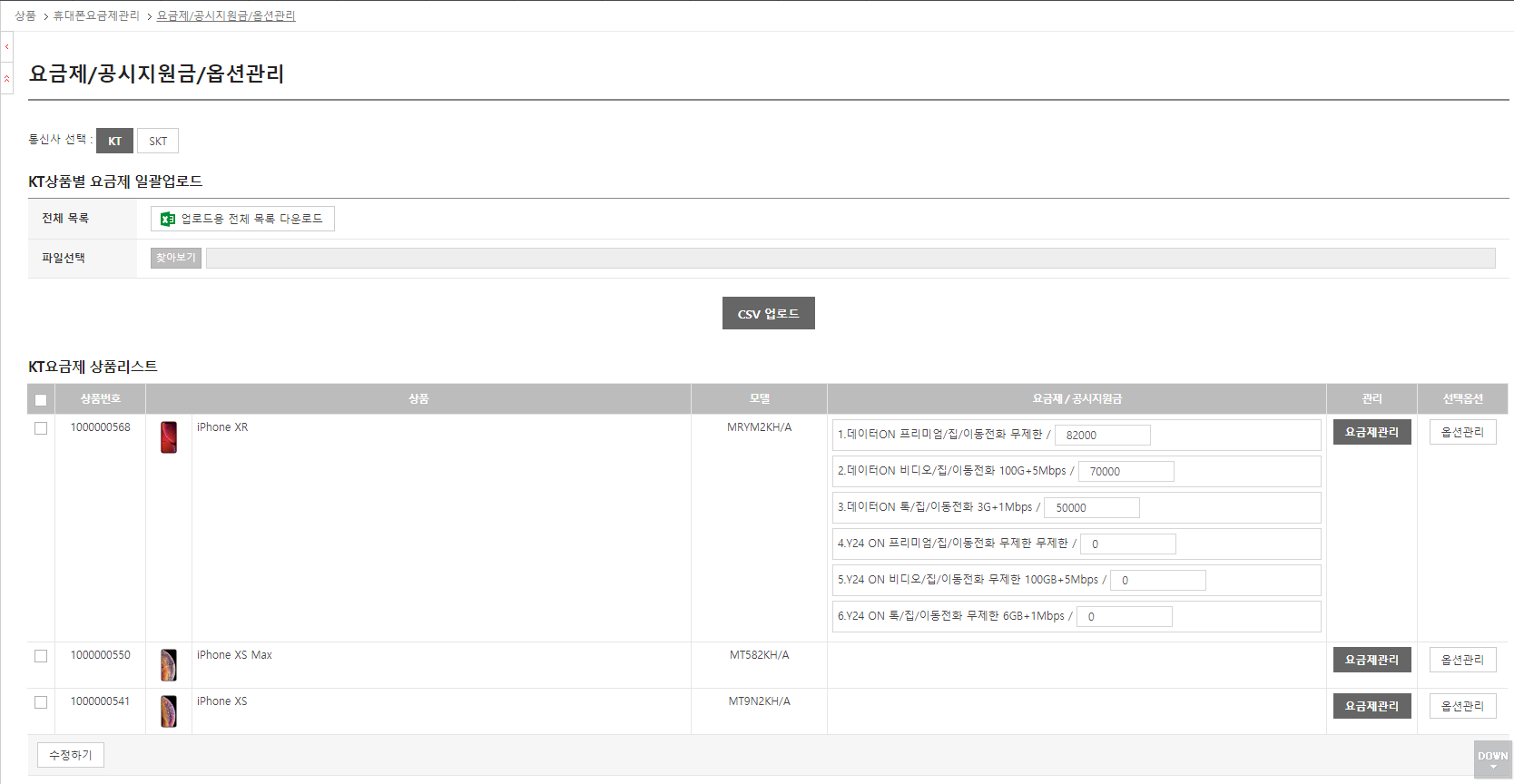Open 옵션관리 for iPhone XS Max

click(1462, 660)
